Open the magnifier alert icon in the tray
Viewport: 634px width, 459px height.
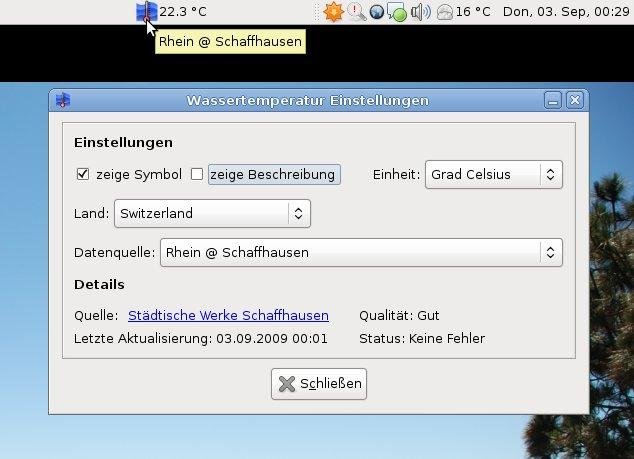tap(357, 12)
